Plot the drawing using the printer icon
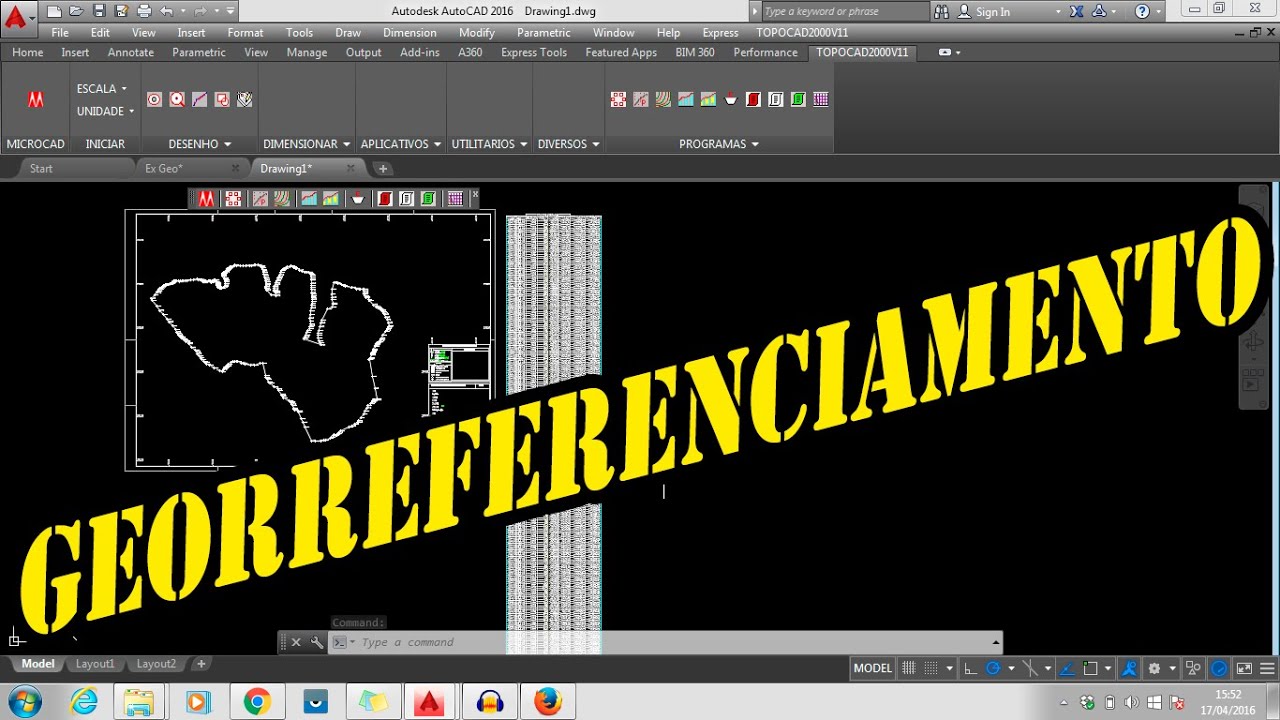The height and width of the screenshot is (720, 1280). tap(144, 11)
